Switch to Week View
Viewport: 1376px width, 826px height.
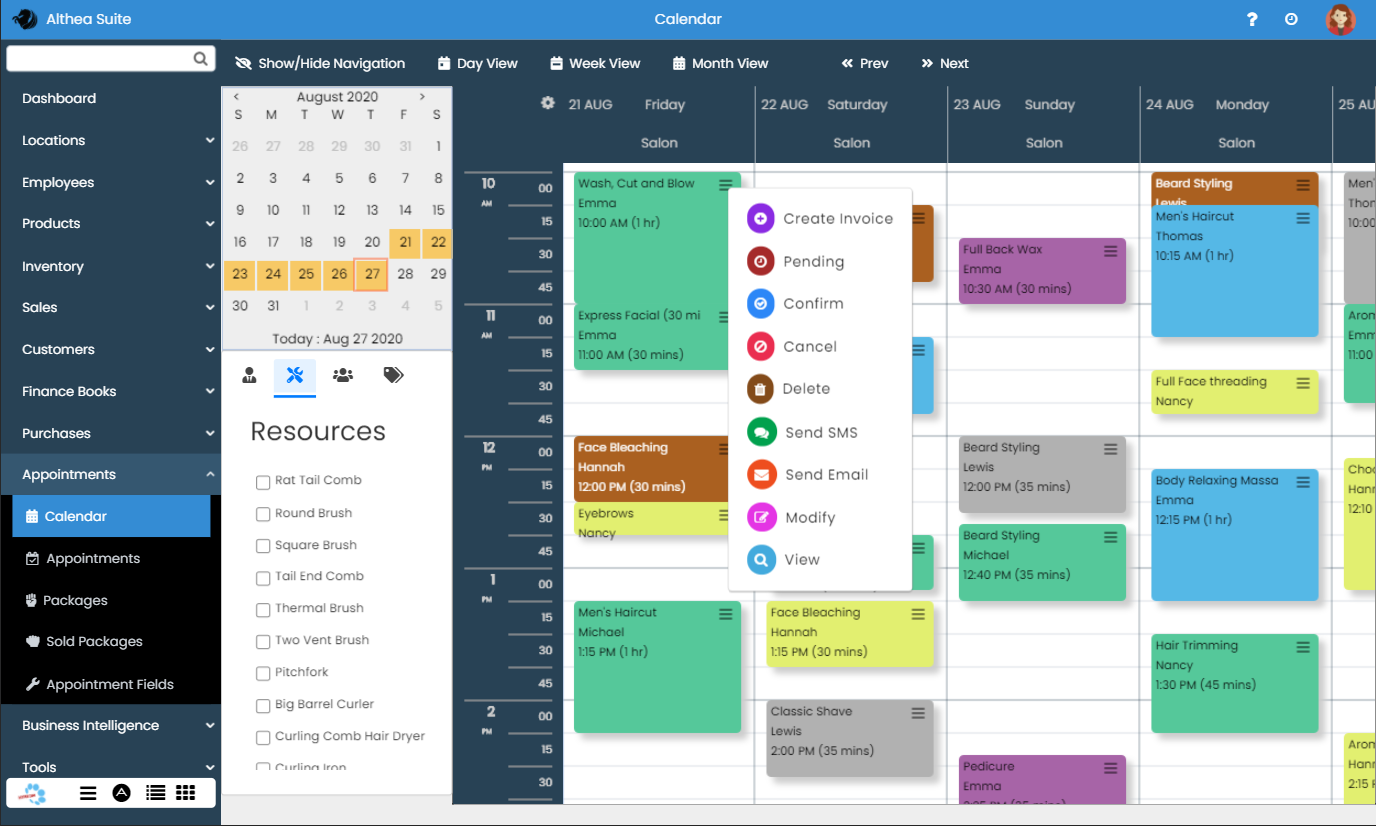tap(595, 63)
